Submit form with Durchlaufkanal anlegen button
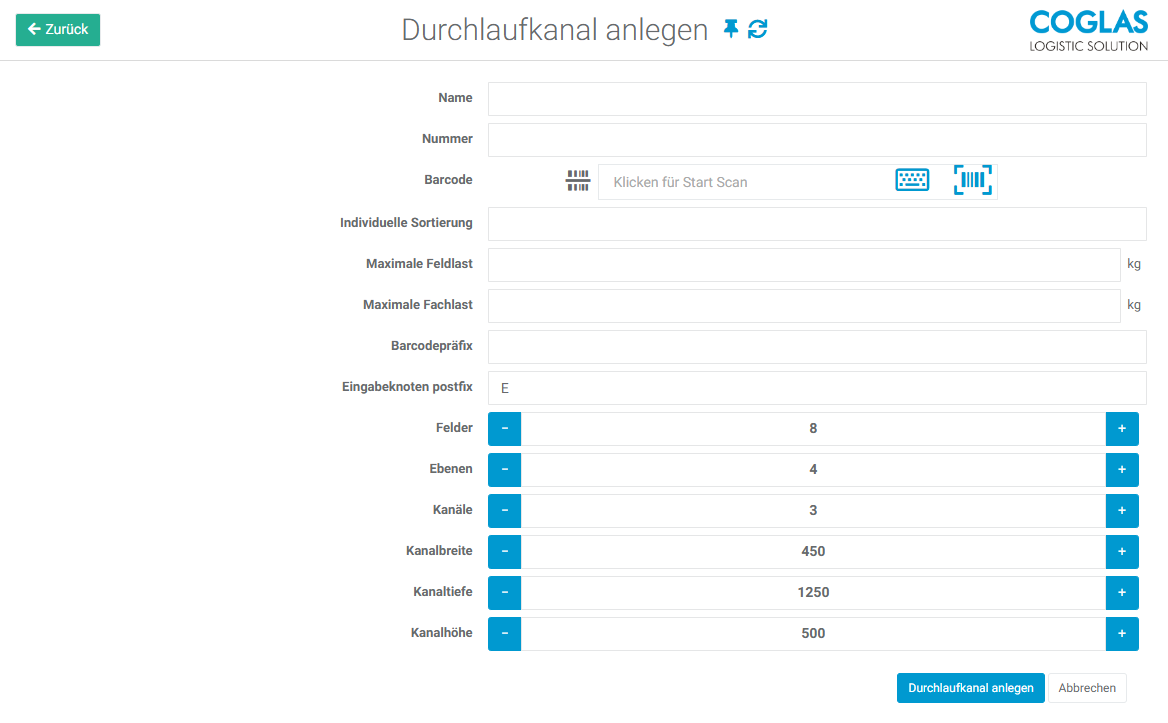 (x=970, y=688)
